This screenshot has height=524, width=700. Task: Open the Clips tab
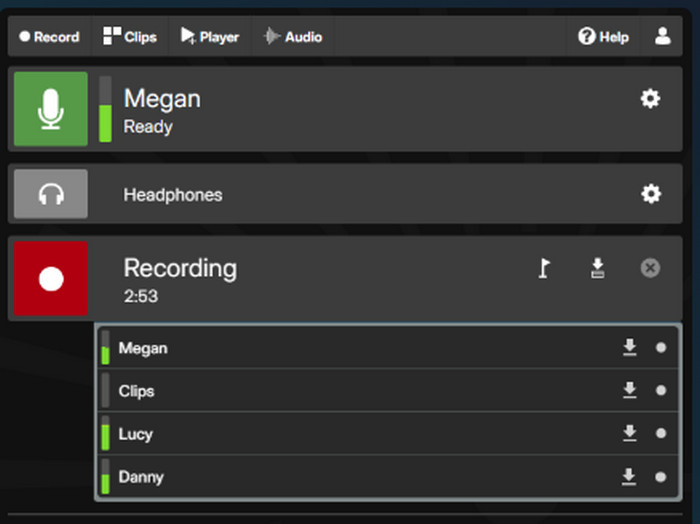pos(130,37)
